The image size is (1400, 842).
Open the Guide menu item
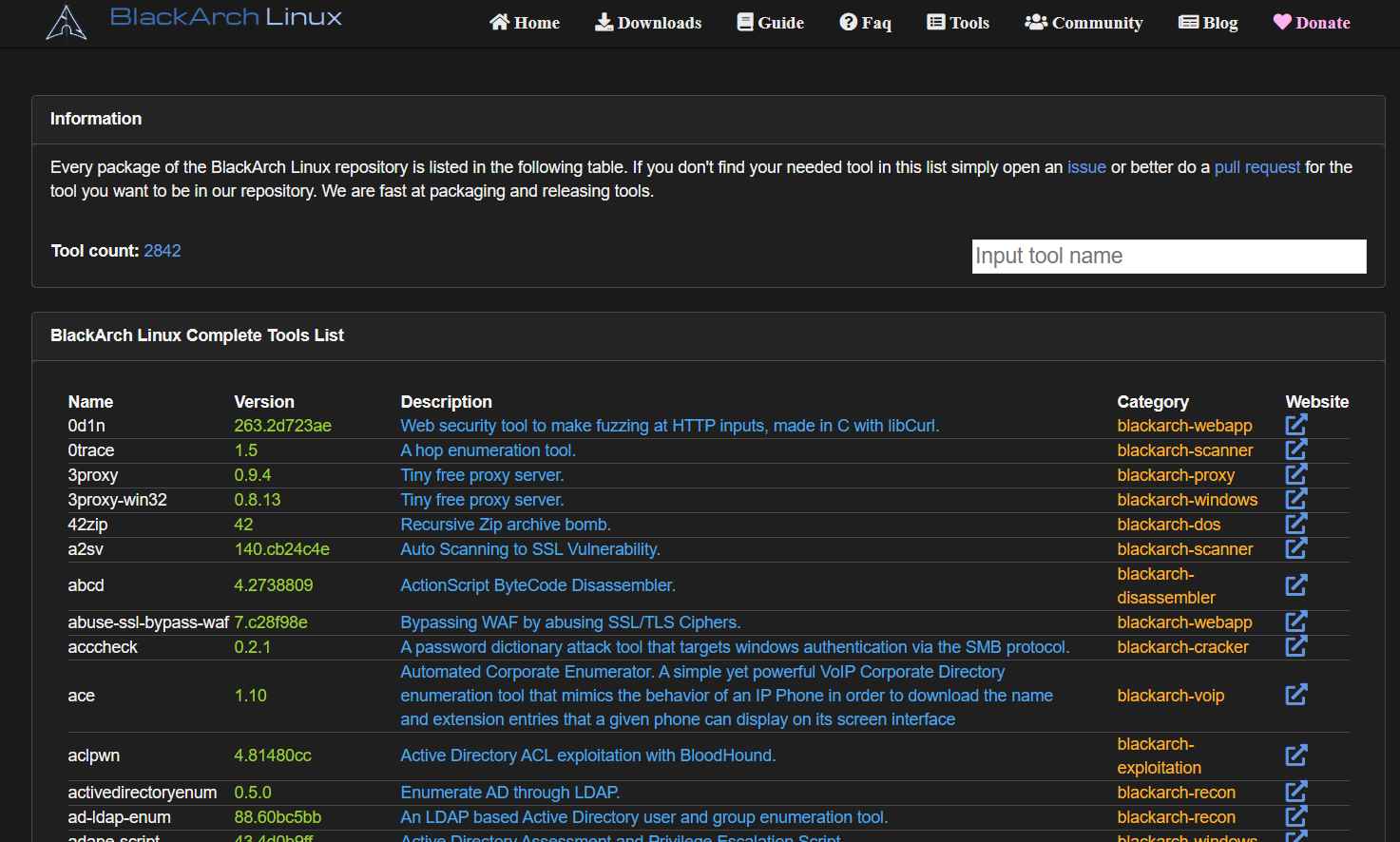[771, 22]
